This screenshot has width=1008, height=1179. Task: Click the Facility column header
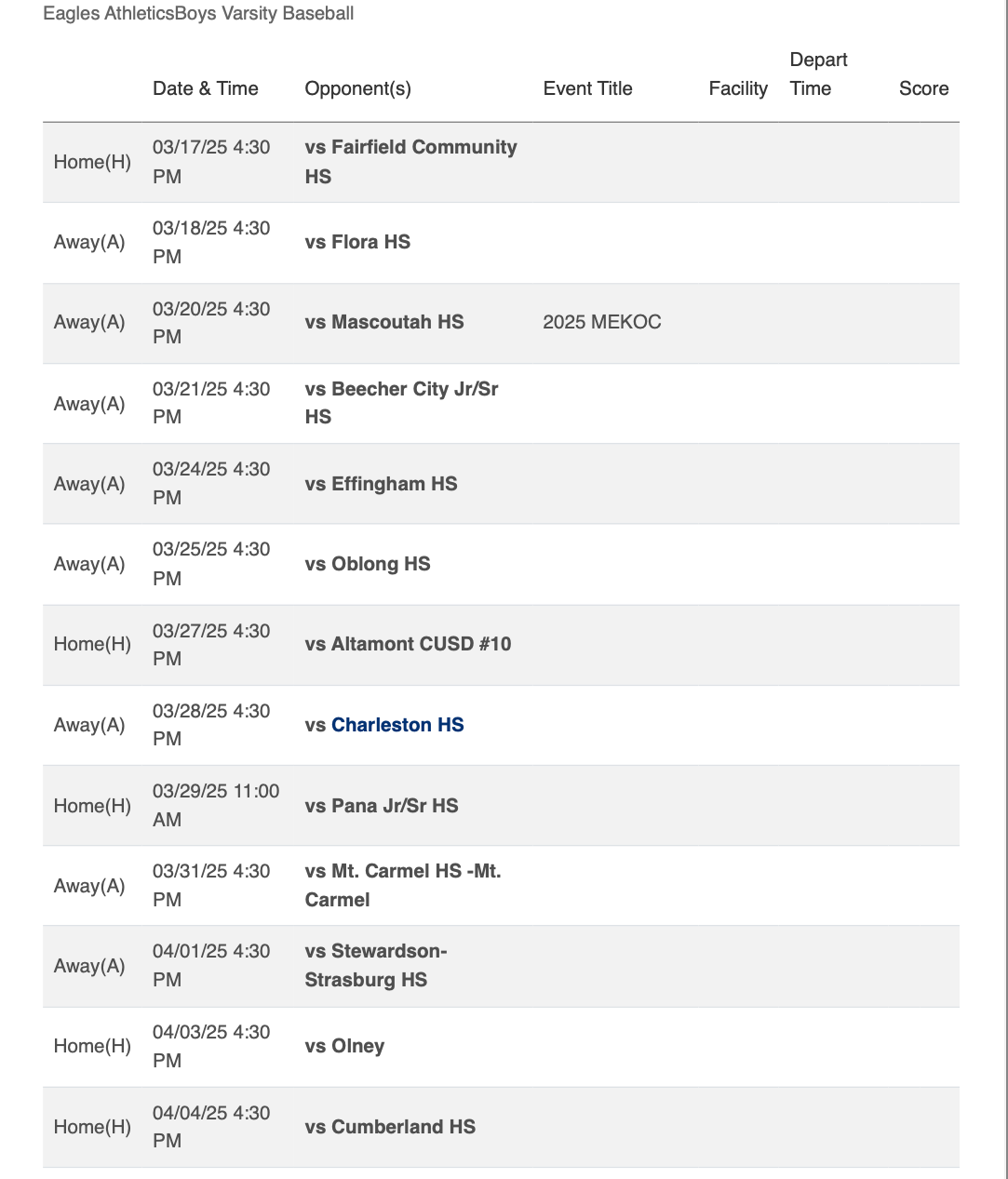738,88
